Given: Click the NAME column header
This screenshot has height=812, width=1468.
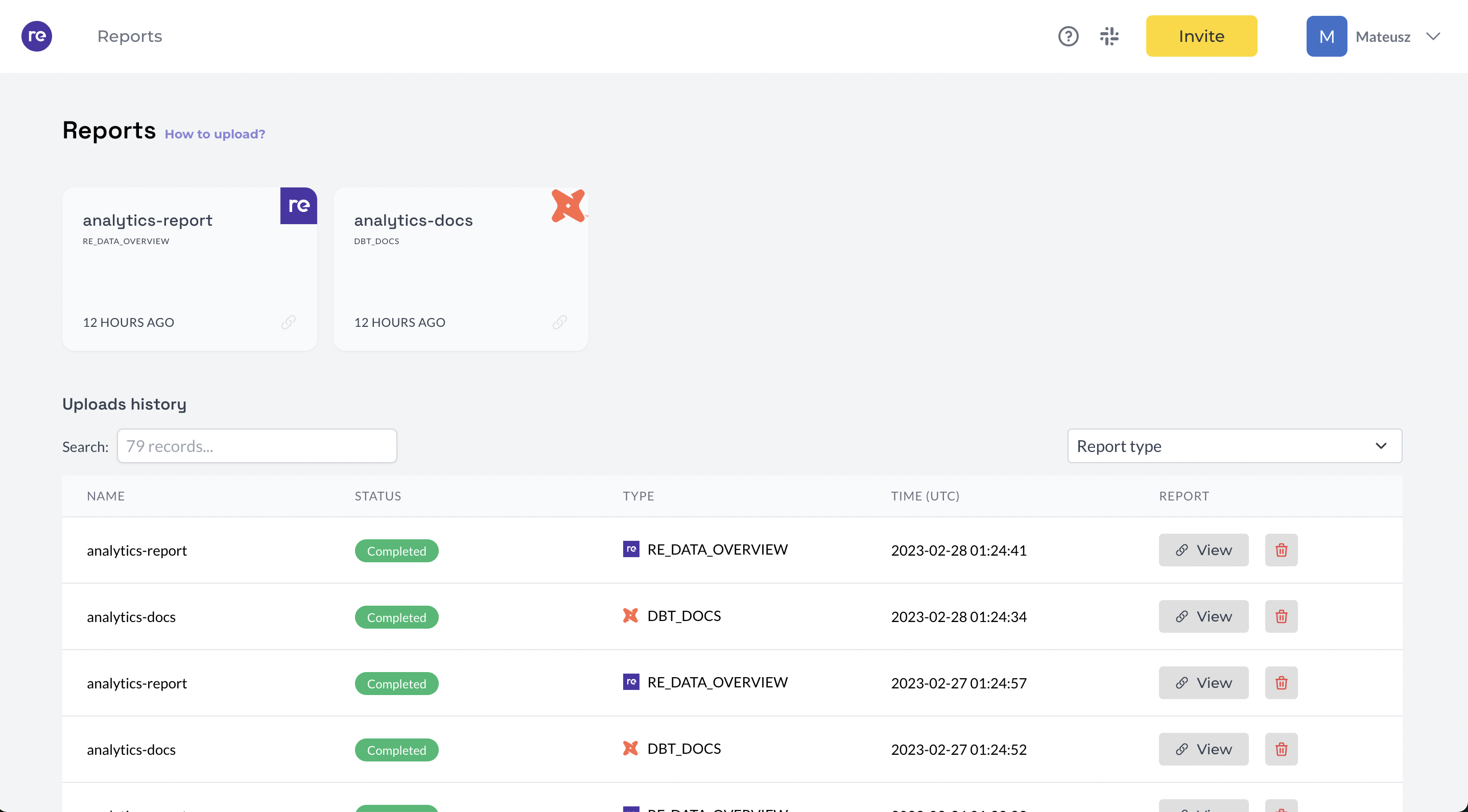Looking at the screenshot, I should click(x=105, y=496).
